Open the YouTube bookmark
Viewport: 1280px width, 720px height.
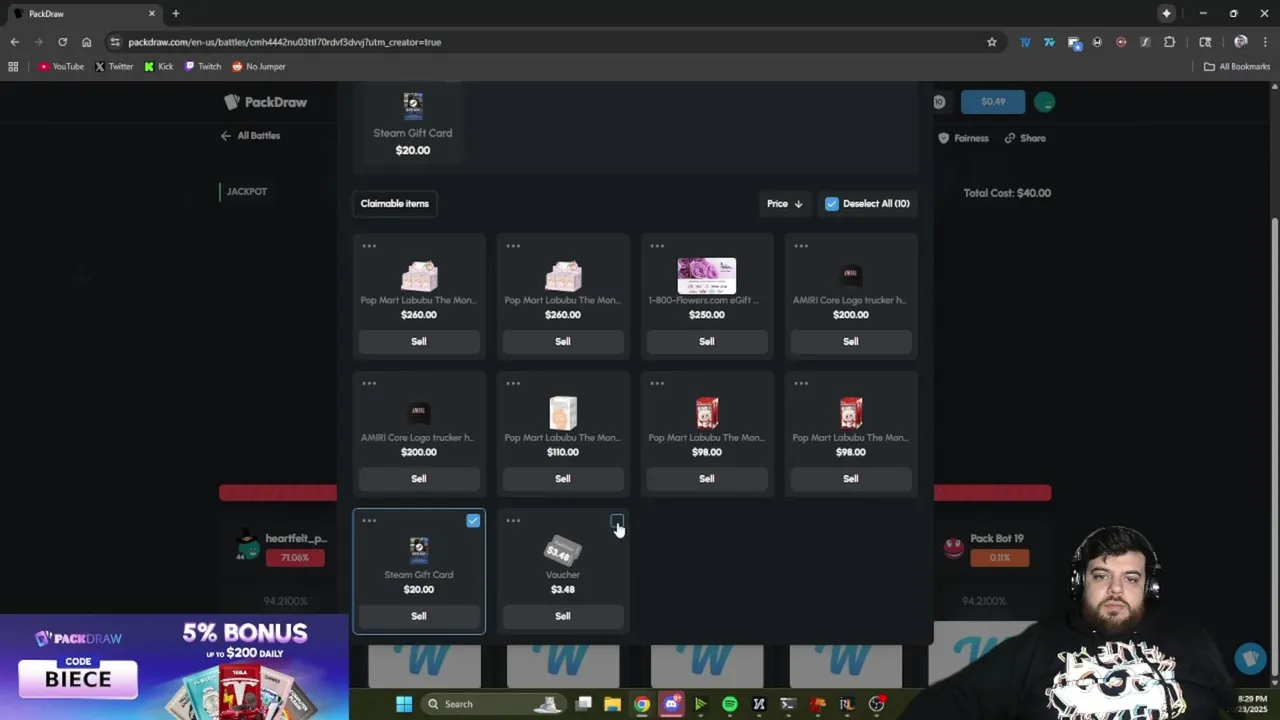click(61, 67)
